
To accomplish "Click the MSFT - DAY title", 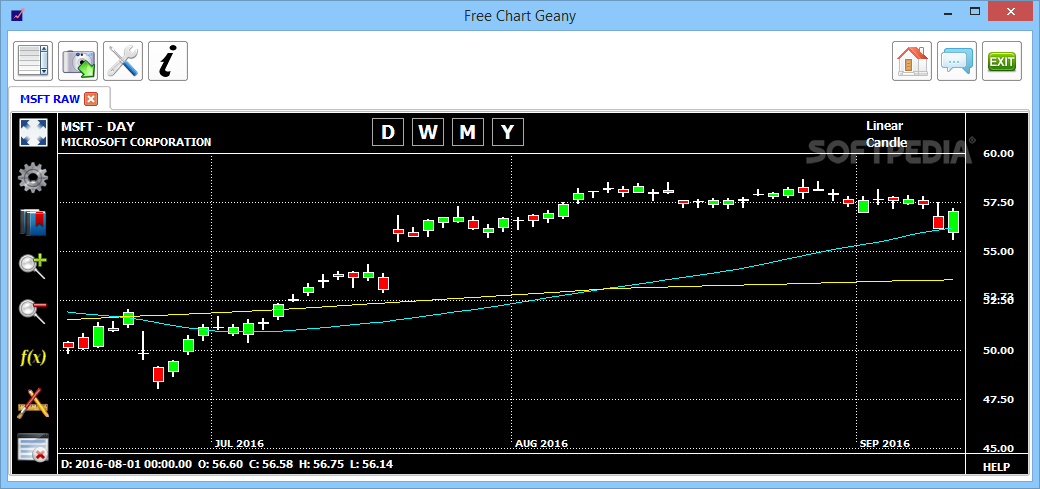I will click(98, 126).
